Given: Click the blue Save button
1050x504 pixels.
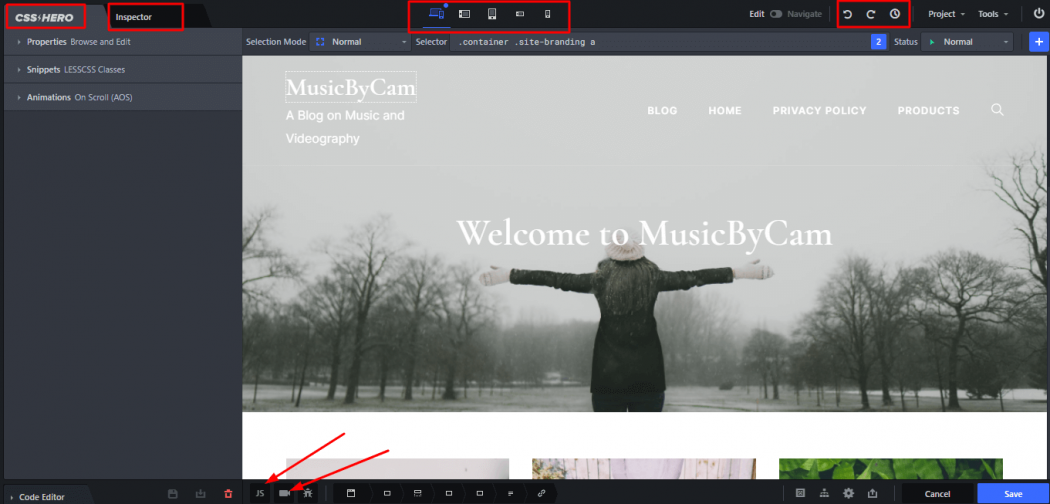Looking at the screenshot, I should 1013,493.
